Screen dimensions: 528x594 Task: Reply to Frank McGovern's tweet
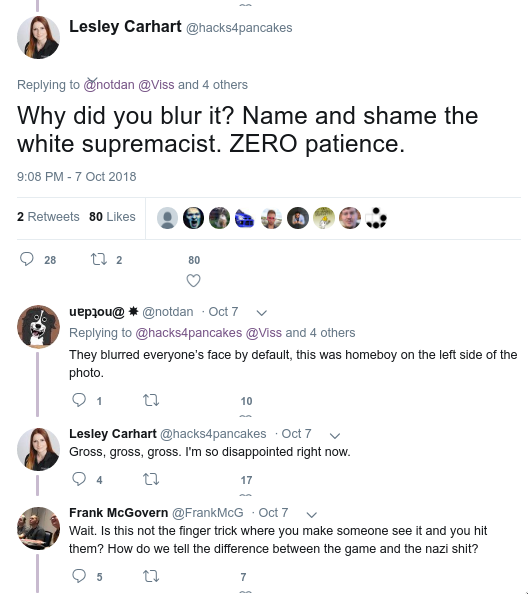pyautogui.click(x=79, y=576)
